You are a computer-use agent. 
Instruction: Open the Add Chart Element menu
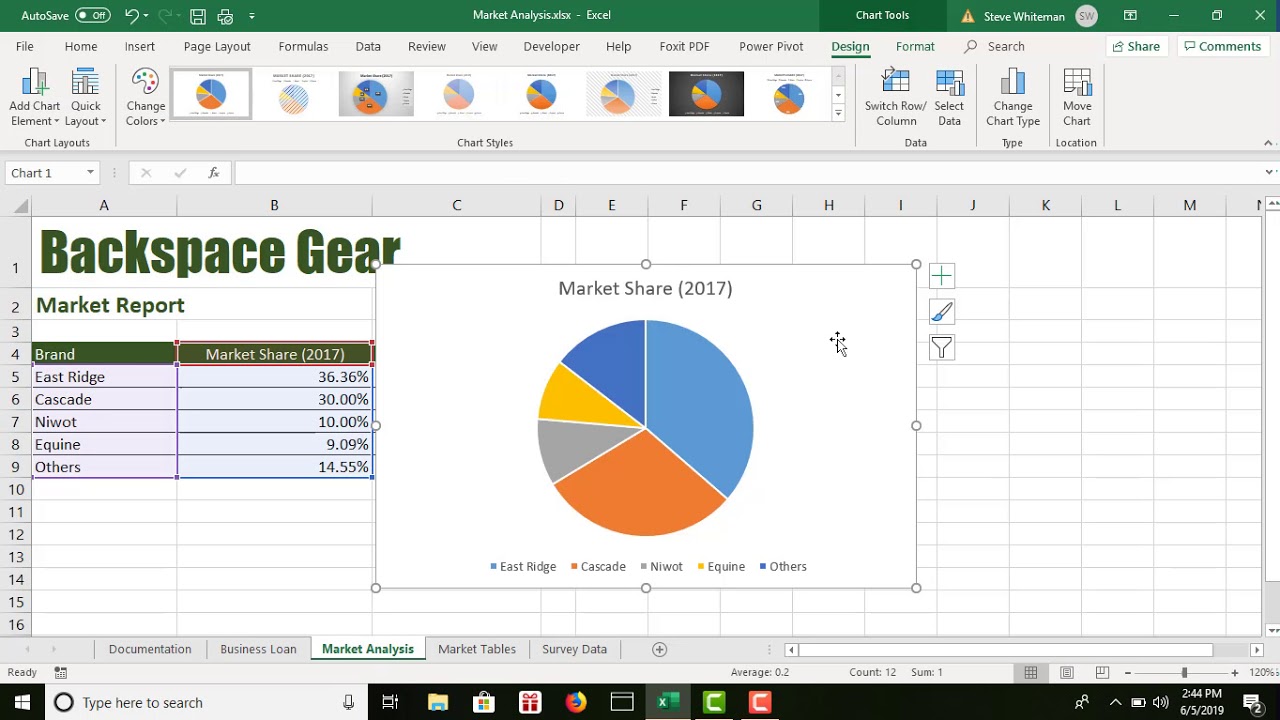click(35, 98)
